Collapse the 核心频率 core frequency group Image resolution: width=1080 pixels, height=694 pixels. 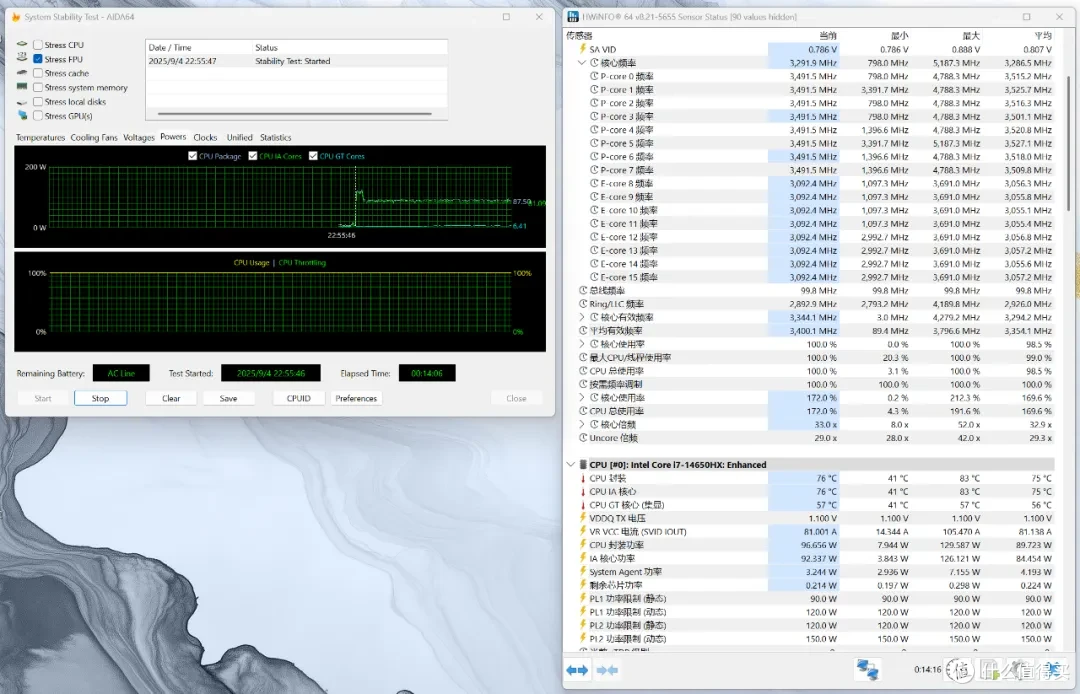582,63
